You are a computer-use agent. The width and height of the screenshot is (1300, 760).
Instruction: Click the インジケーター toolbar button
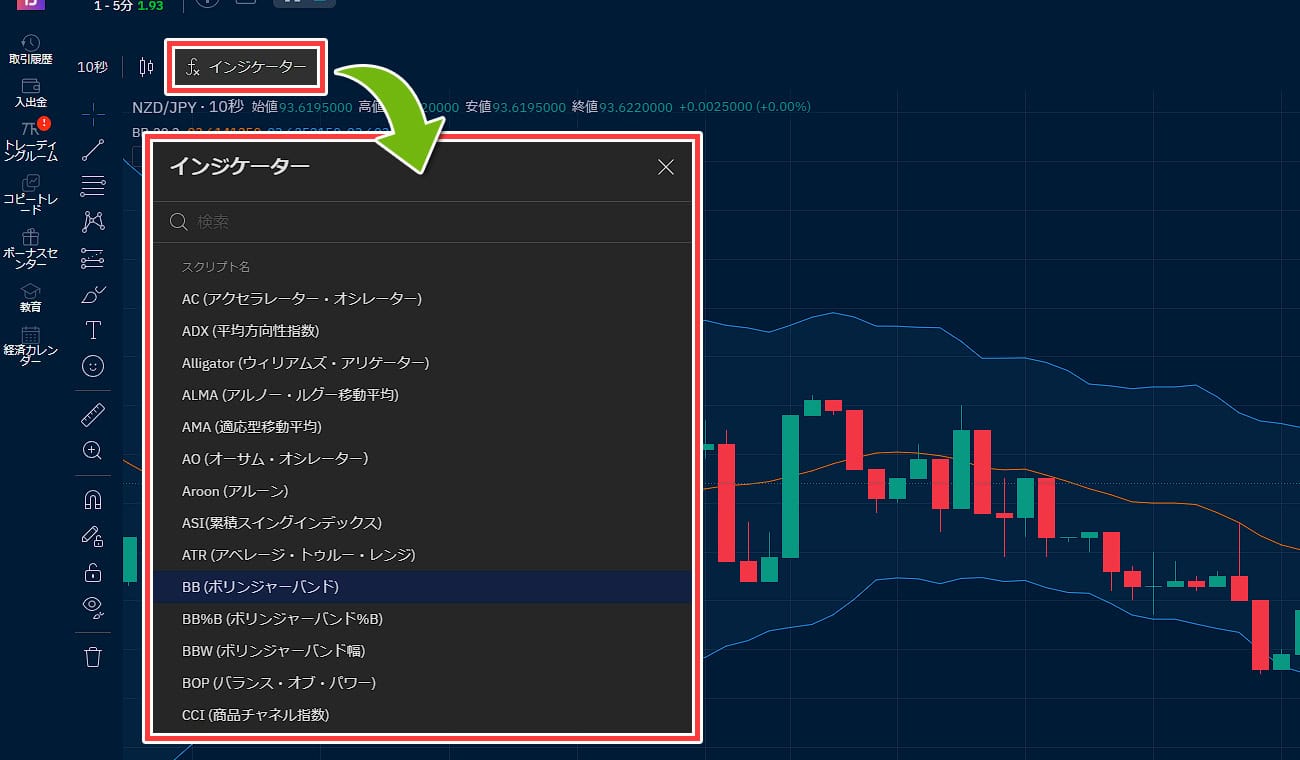click(246, 67)
